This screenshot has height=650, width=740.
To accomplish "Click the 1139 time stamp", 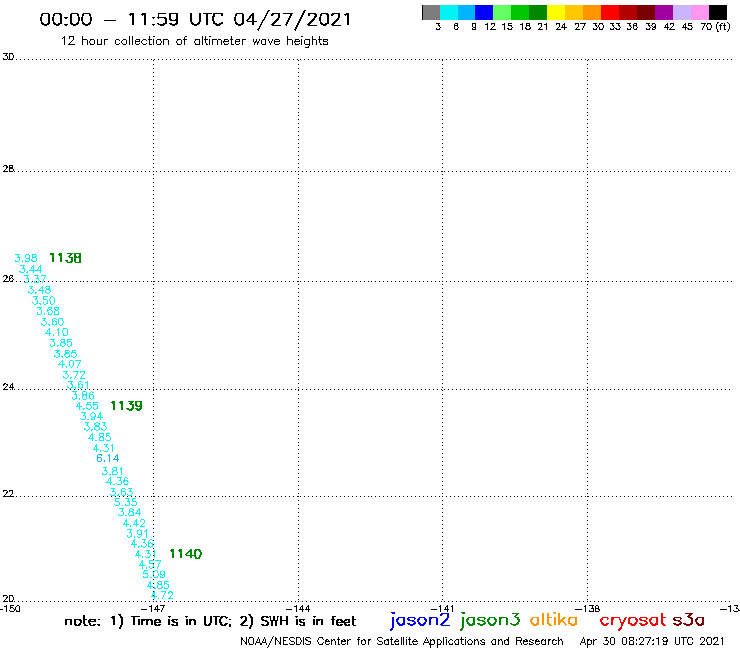I will click(126, 405).
